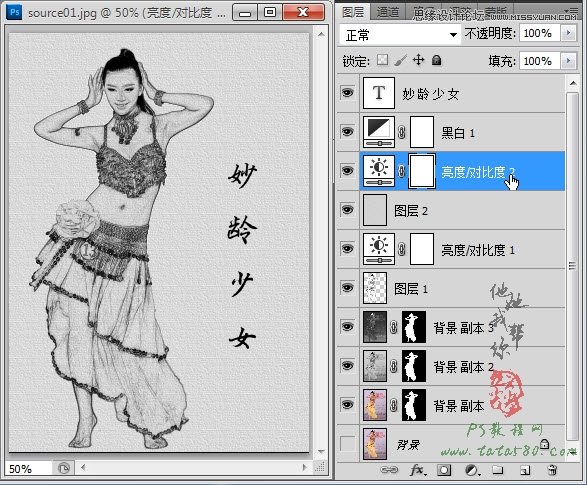Click 黑白 1 adjustment icon thumbnail
Viewport: 587px width, 485px height.
tap(379, 132)
